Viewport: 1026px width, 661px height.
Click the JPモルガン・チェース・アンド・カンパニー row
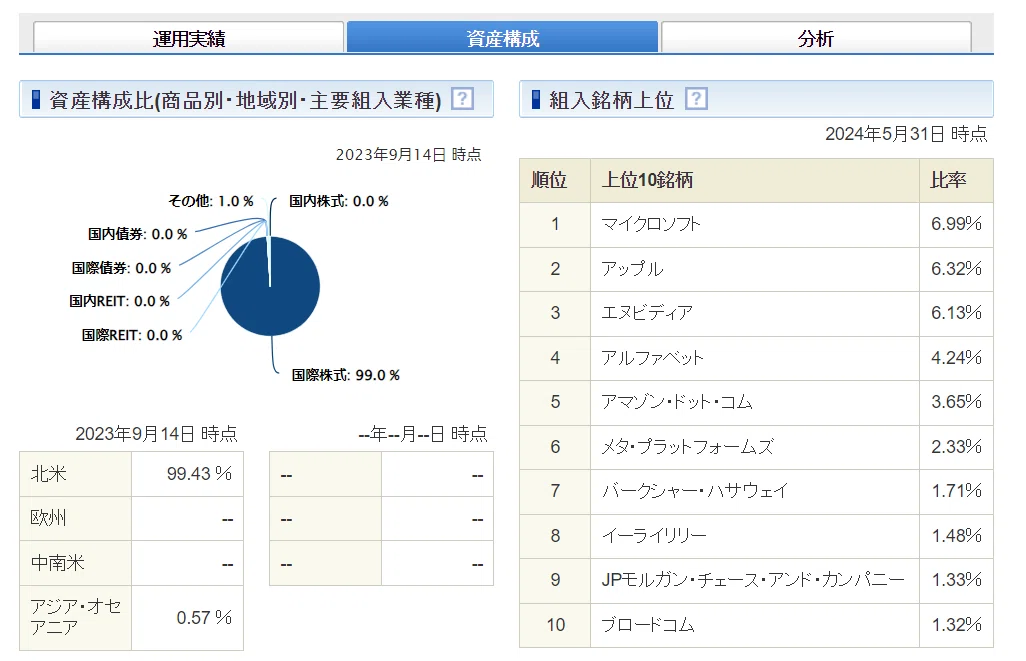pos(756,581)
